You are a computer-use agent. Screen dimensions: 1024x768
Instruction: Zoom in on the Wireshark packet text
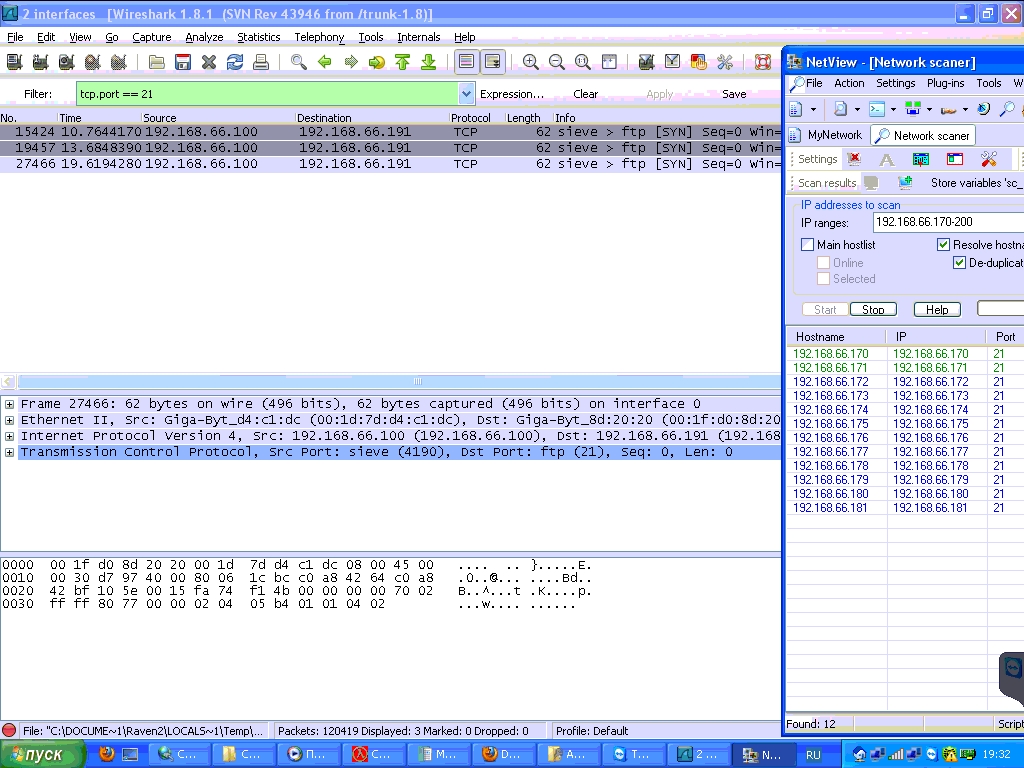[530, 62]
